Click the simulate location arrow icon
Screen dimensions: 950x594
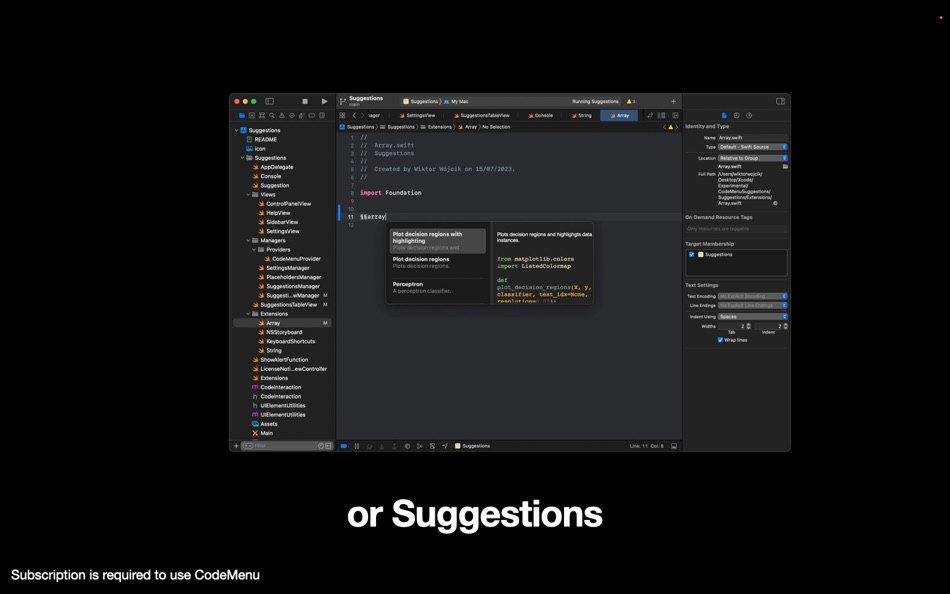click(445, 446)
